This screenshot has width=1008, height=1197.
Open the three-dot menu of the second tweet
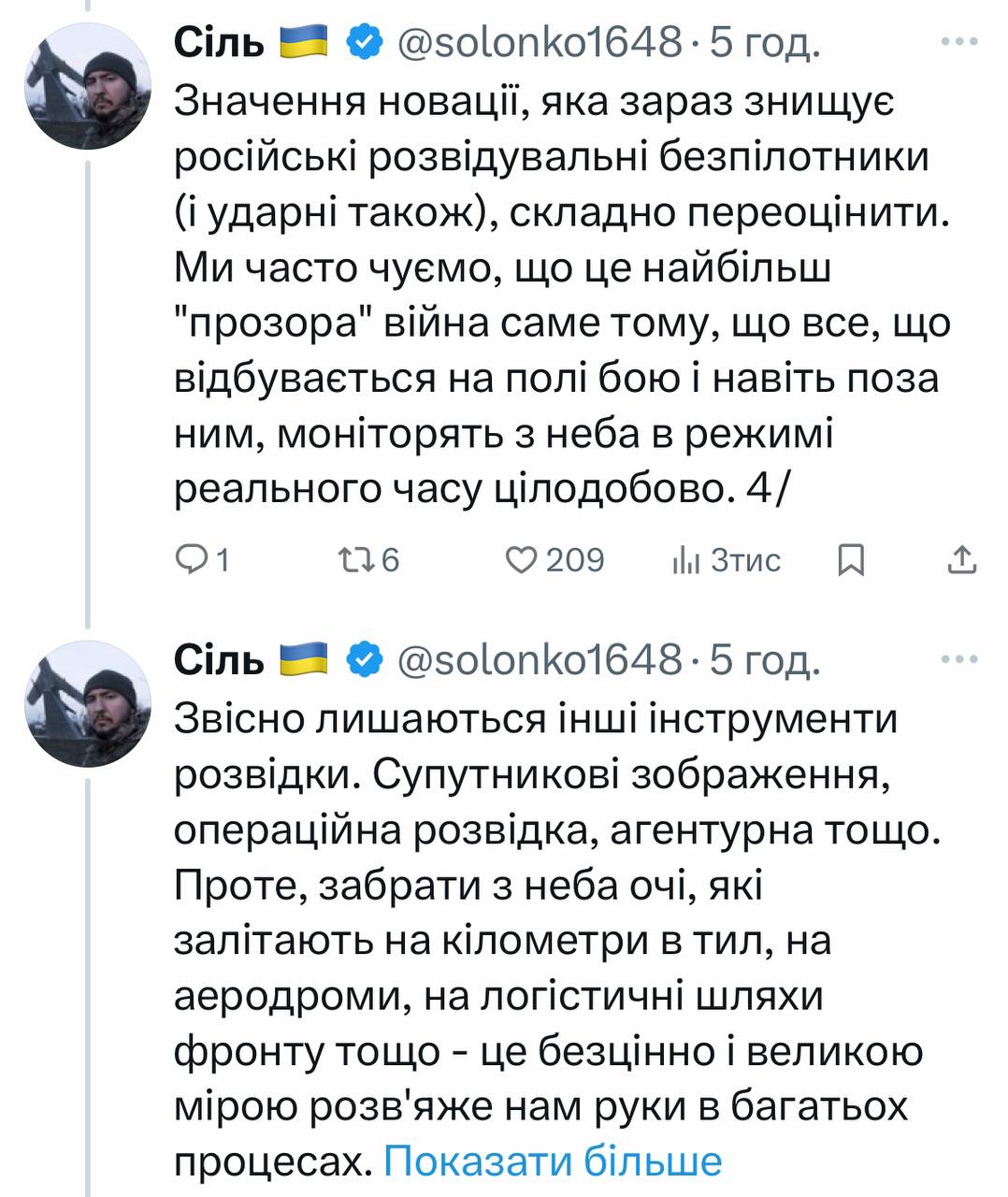[958, 659]
